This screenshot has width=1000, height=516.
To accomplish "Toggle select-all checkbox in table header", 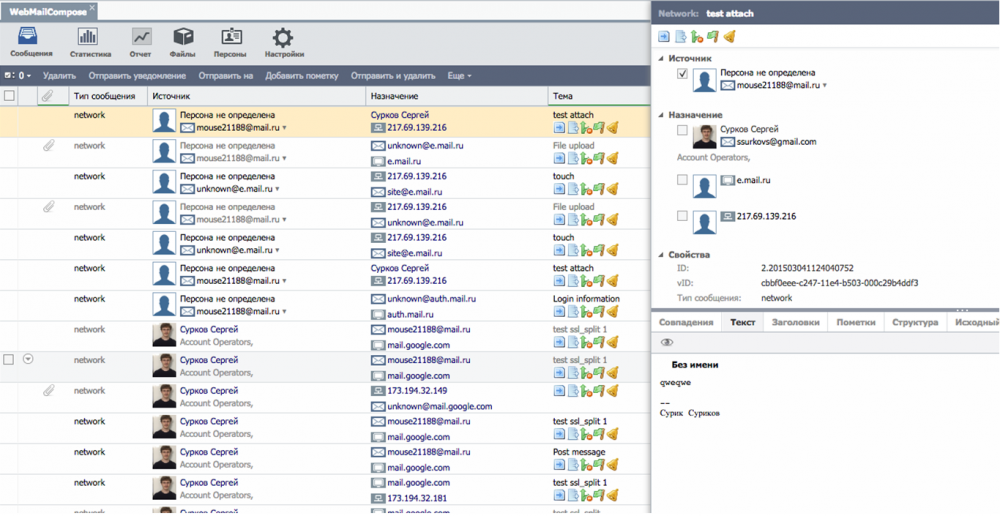I will click(9, 96).
